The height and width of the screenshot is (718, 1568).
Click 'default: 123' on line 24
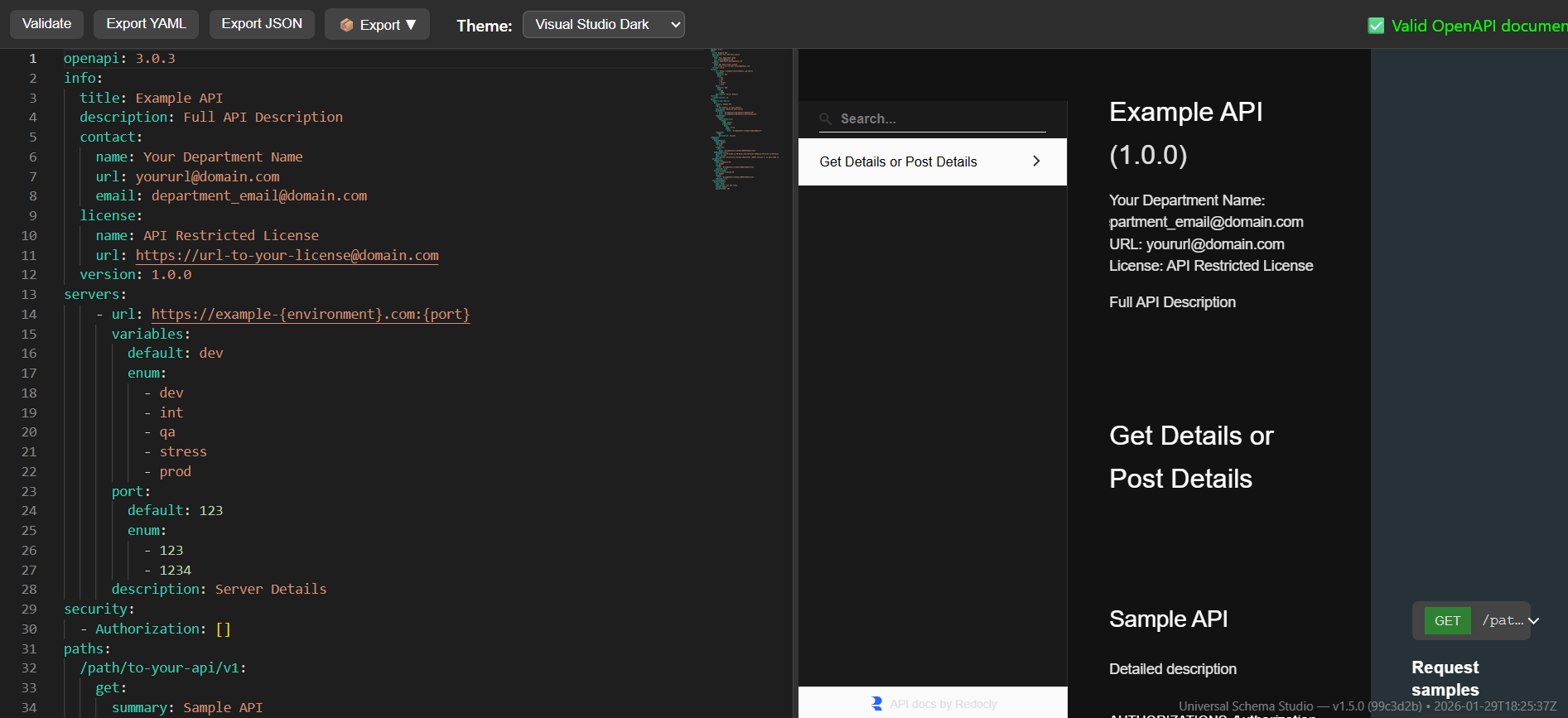[x=176, y=510]
